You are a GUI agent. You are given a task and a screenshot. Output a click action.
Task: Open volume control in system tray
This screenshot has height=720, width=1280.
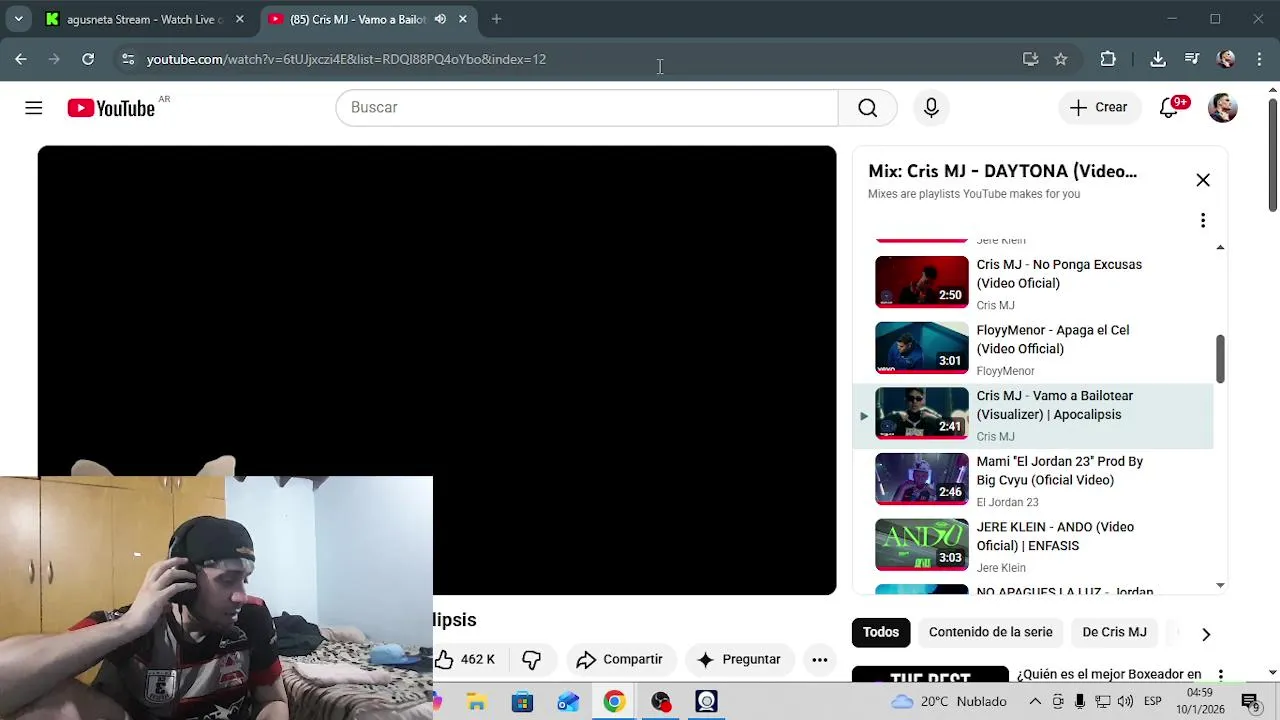click(1125, 702)
